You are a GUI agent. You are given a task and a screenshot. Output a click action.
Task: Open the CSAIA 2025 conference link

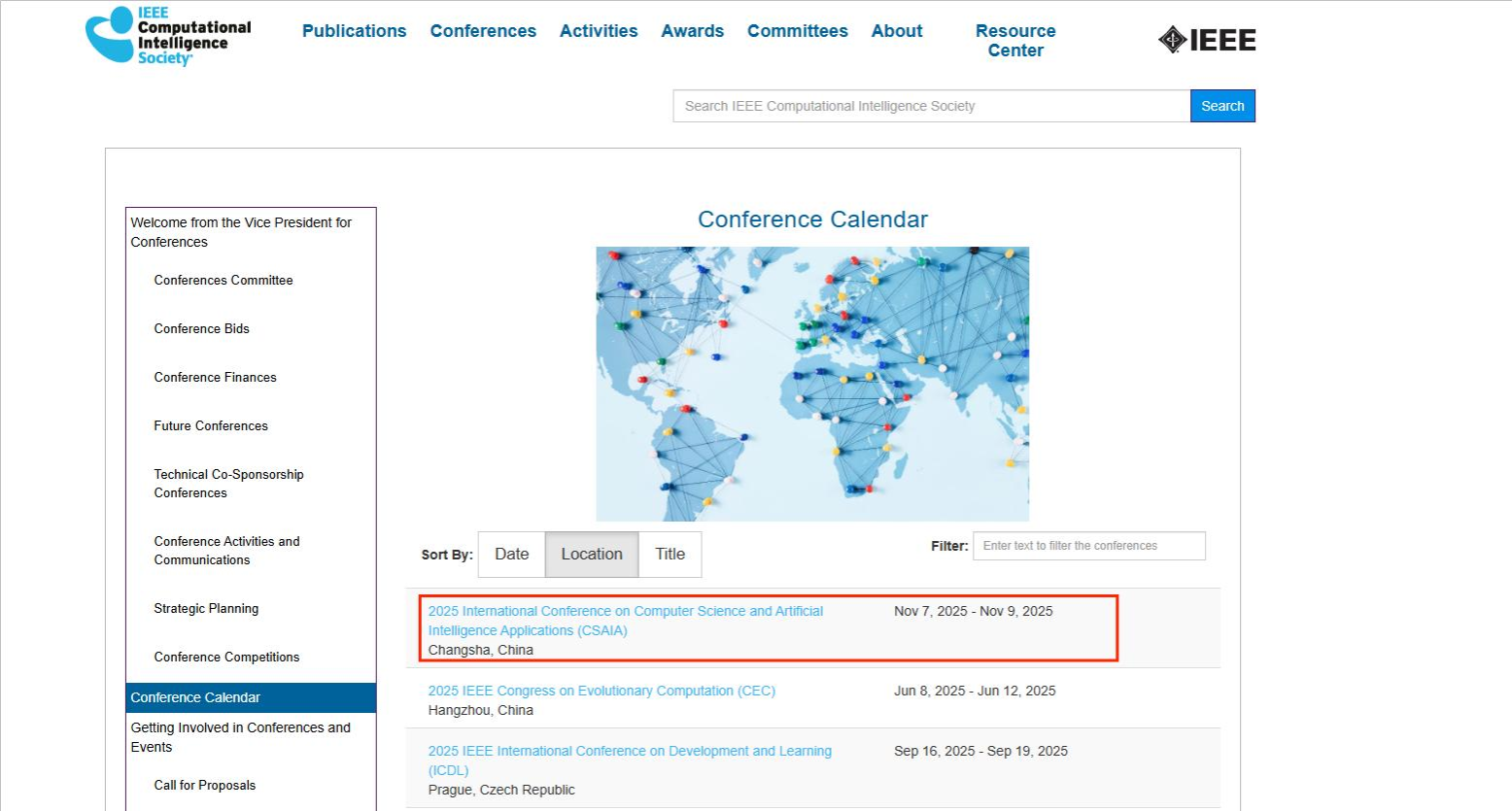coord(625,621)
